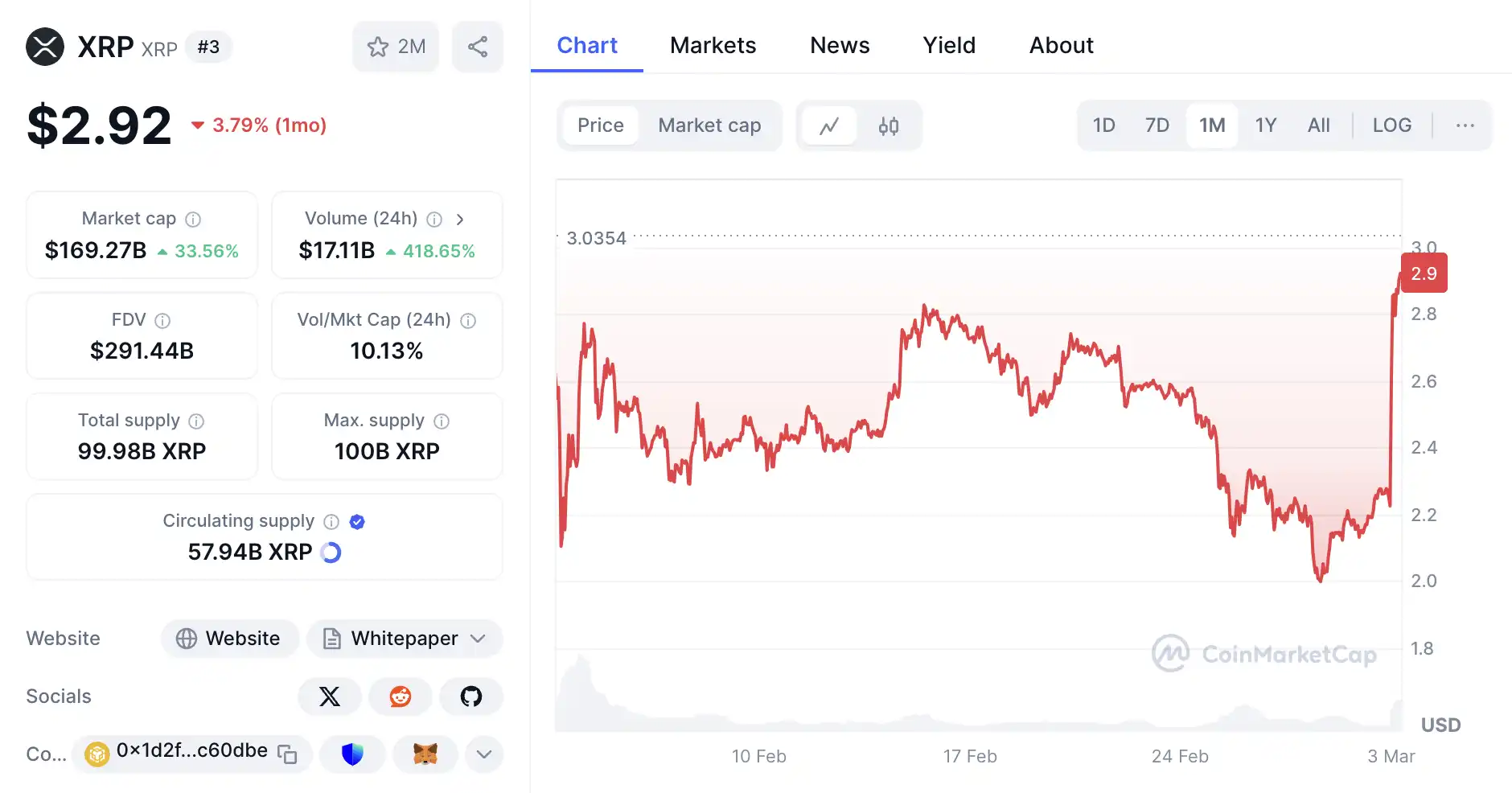Click the circulating supply progress ring
Image resolution: width=1512 pixels, height=793 pixels.
(331, 553)
